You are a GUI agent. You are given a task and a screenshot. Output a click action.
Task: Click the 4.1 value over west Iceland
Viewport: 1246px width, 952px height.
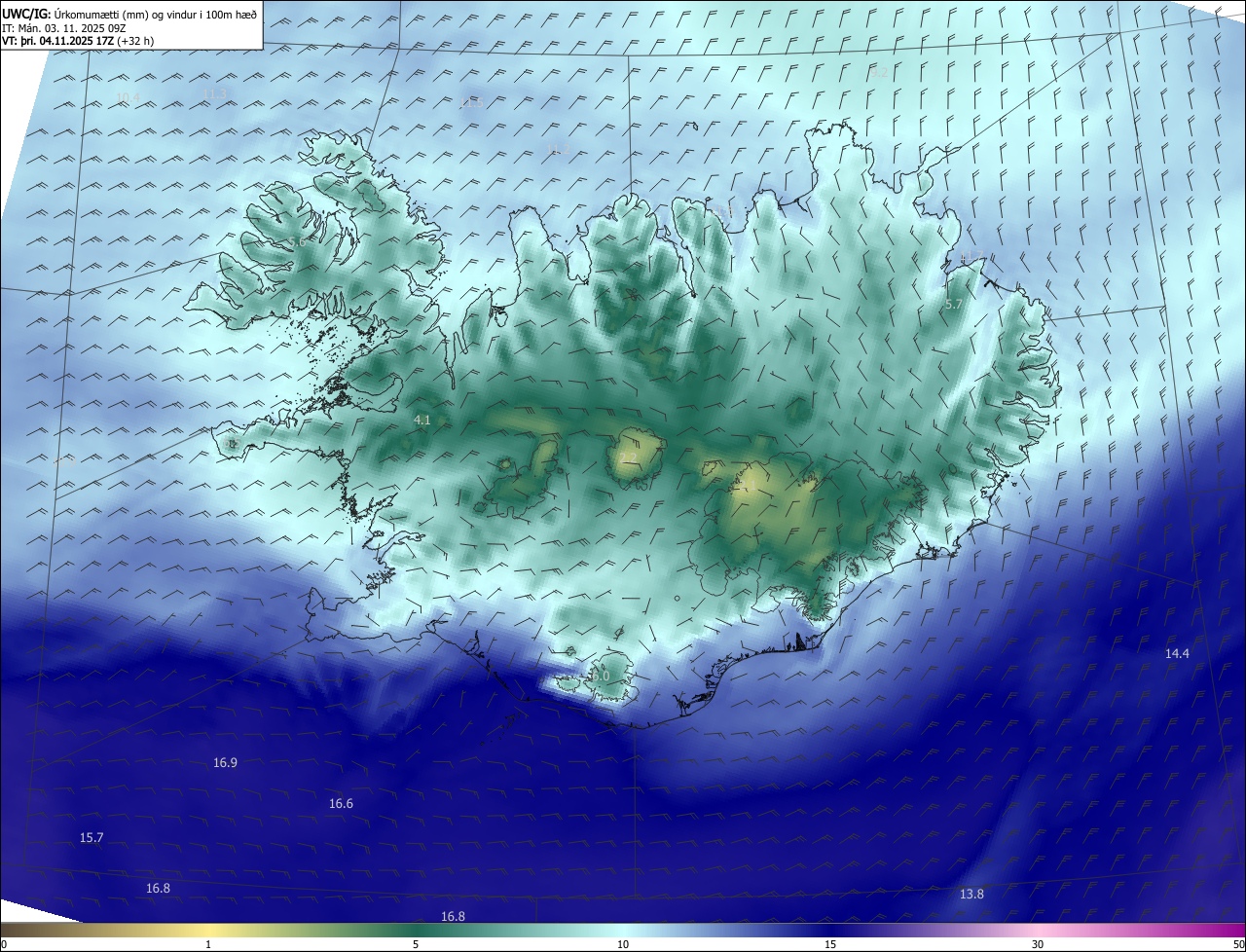pos(421,420)
